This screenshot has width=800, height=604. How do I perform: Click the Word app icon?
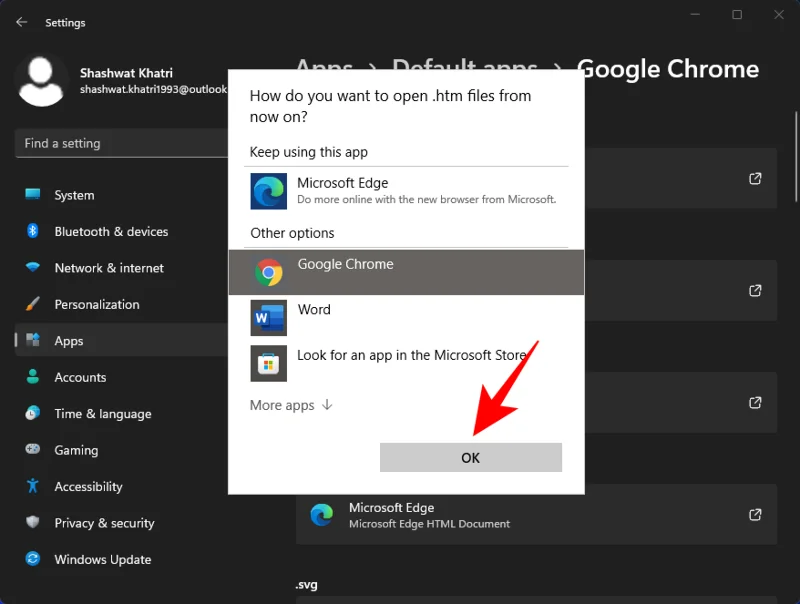(268, 317)
